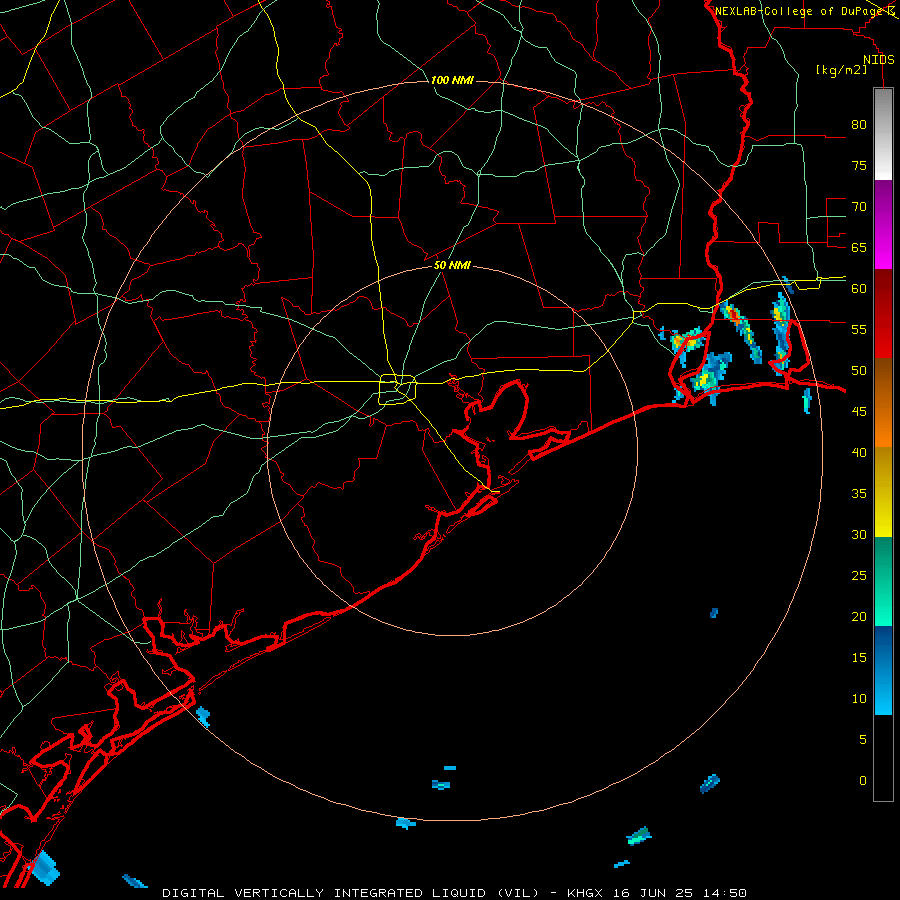Click the bright red 55 band on color scale
Screen dimensions: 900x900
click(x=883, y=336)
